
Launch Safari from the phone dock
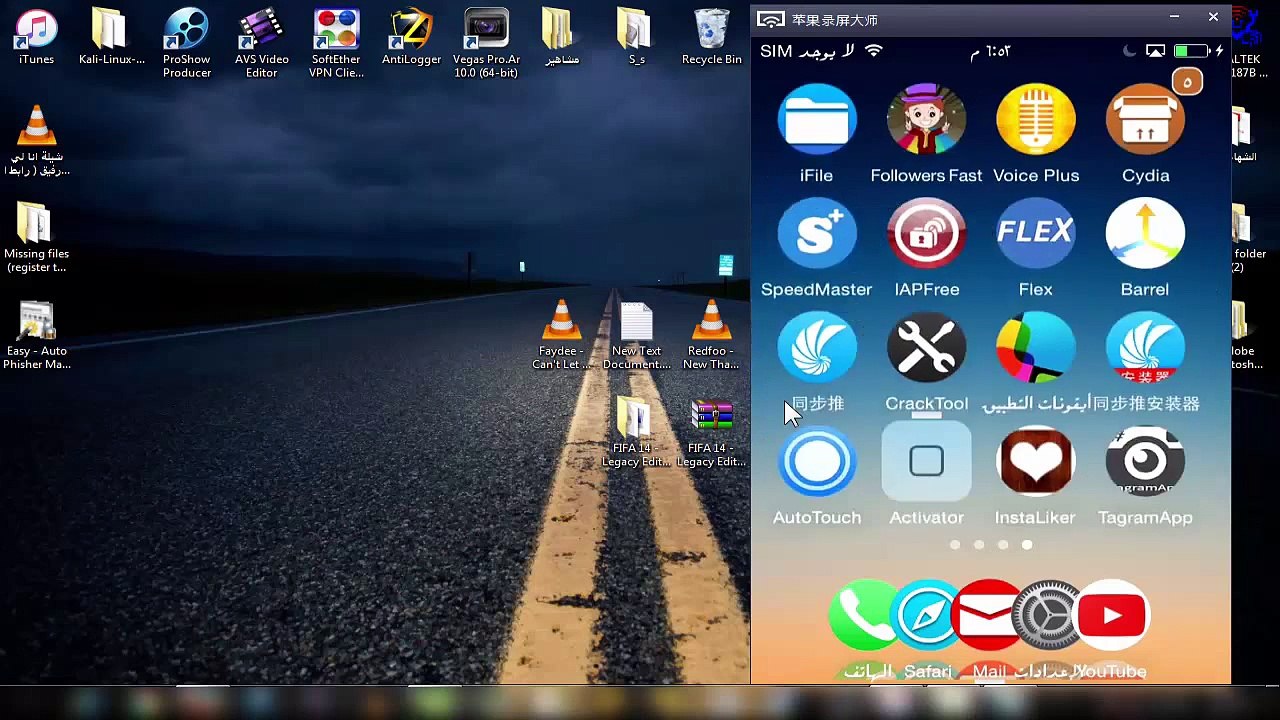click(x=927, y=616)
